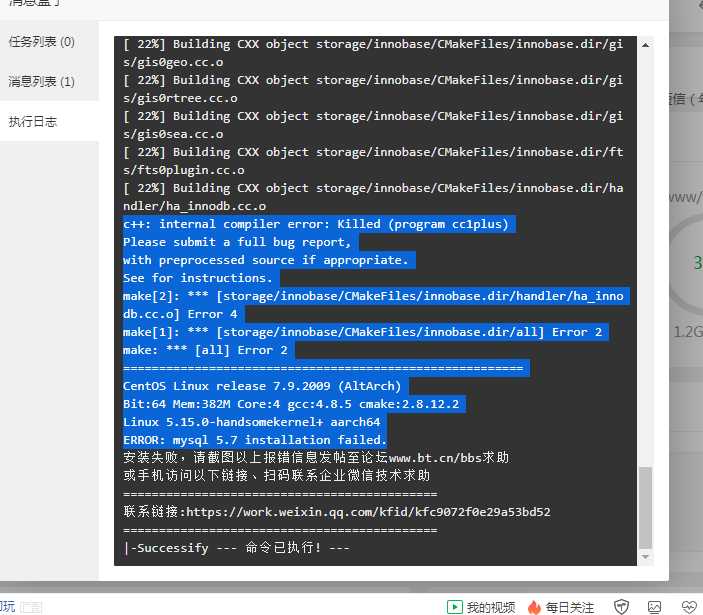Click the log scrollbar up arrow
Viewport: 703px width, 615px height.
[645, 45]
